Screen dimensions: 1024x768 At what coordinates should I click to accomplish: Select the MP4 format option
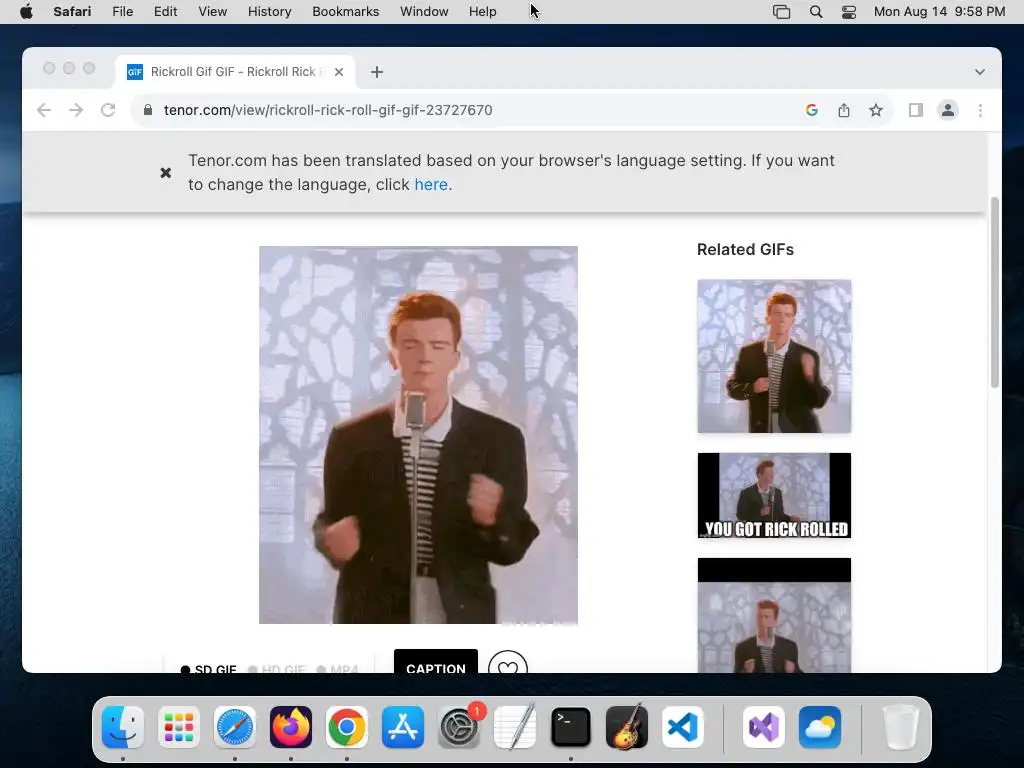click(338, 669)
